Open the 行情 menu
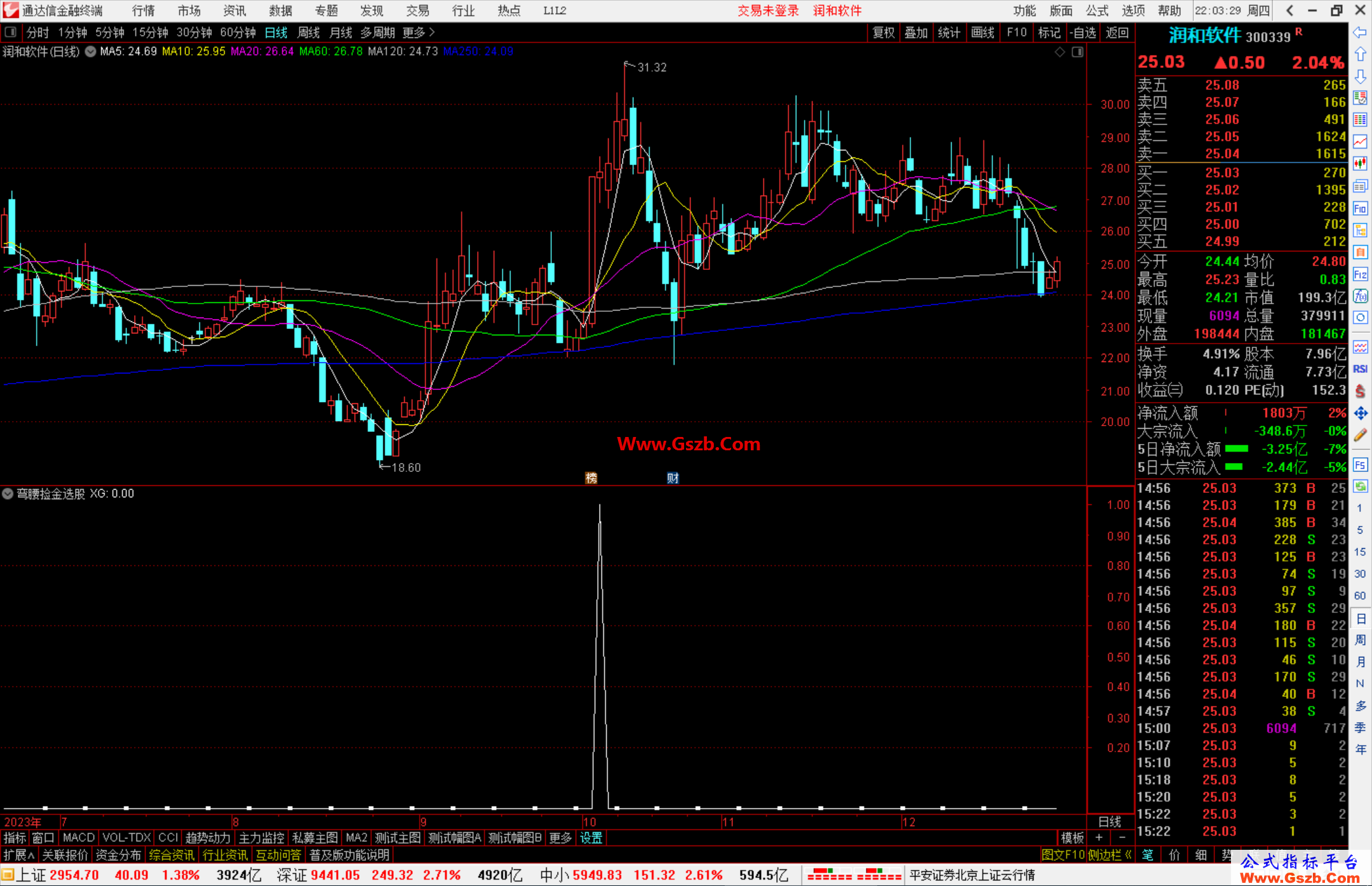 click(143, 11)
